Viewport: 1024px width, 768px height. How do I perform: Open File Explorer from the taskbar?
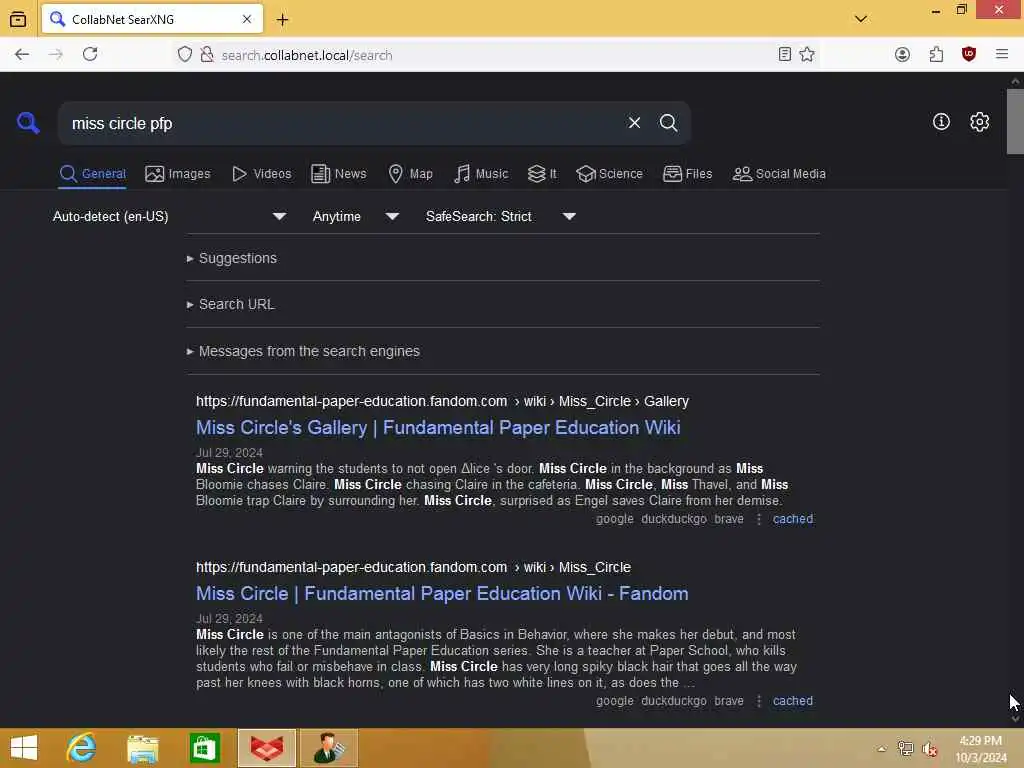[142, 748]
